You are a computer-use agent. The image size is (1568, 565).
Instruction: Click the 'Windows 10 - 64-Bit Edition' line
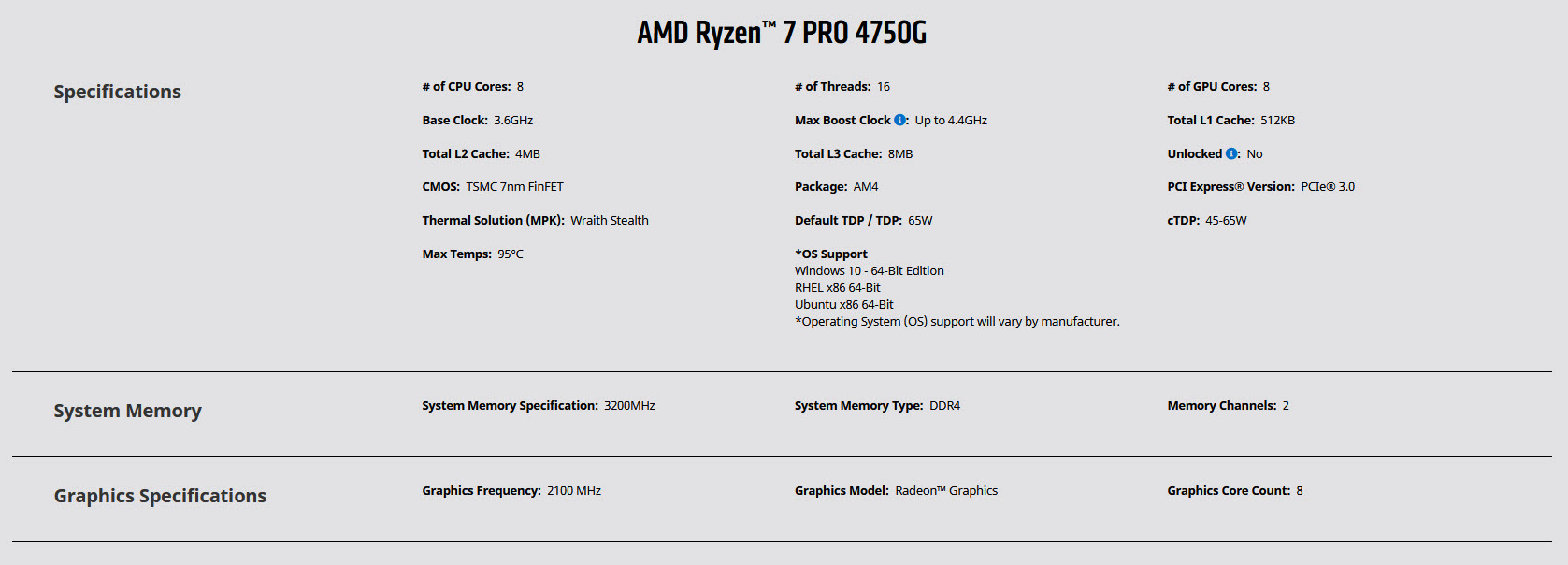[869, 271]
